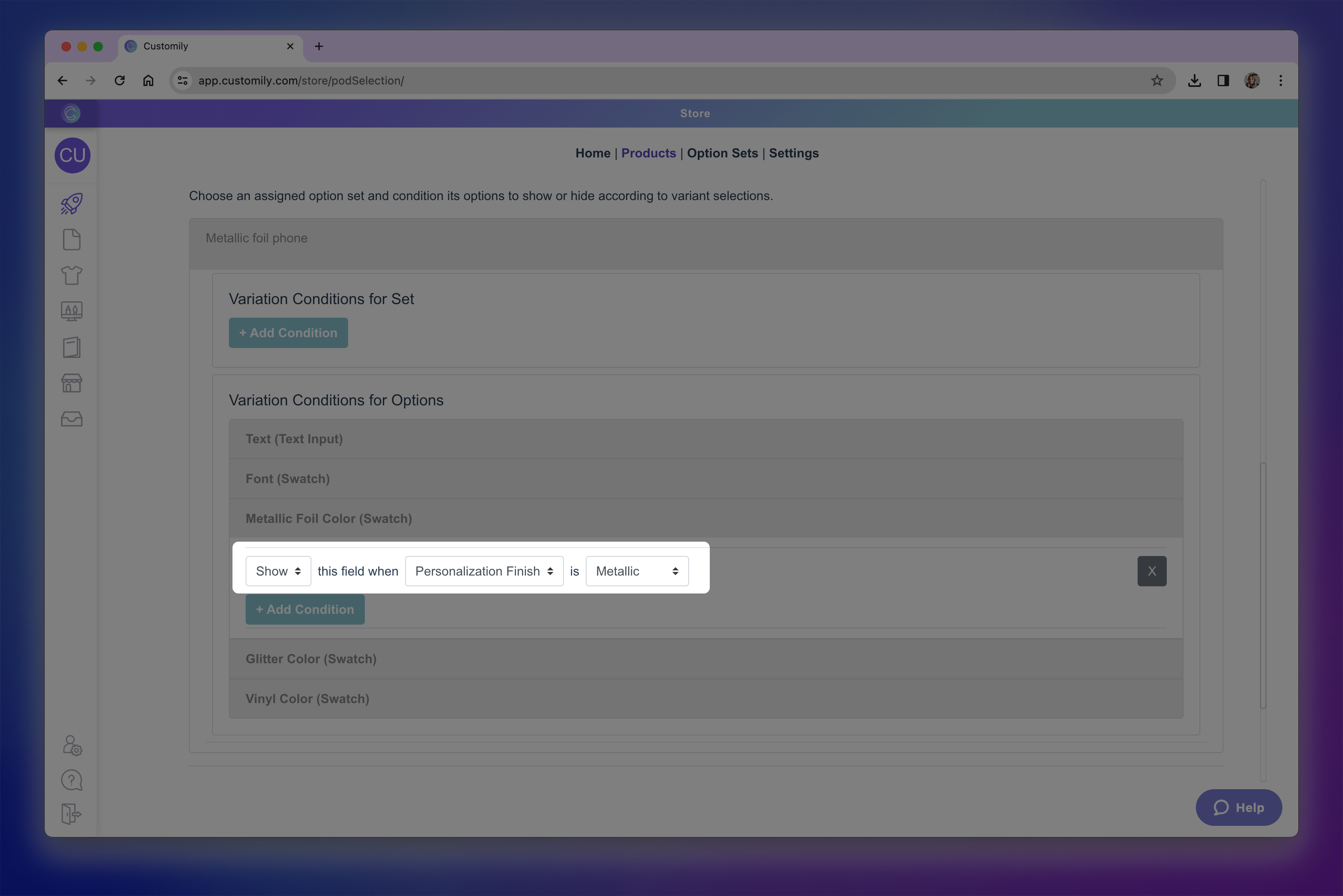Open the Show/Hide condition dropdown

[278, 571]
